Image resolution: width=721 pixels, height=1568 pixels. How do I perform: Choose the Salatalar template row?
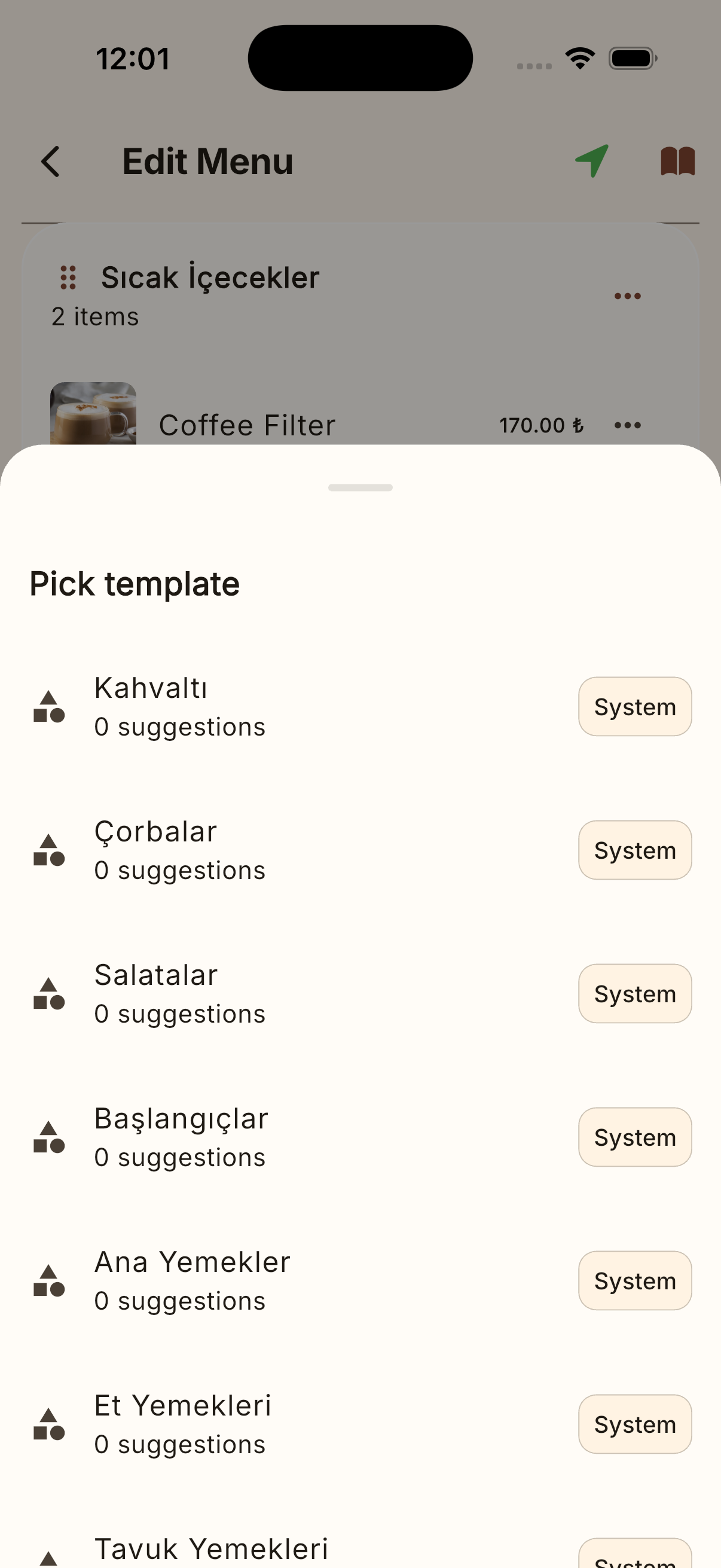coord(360,994)
